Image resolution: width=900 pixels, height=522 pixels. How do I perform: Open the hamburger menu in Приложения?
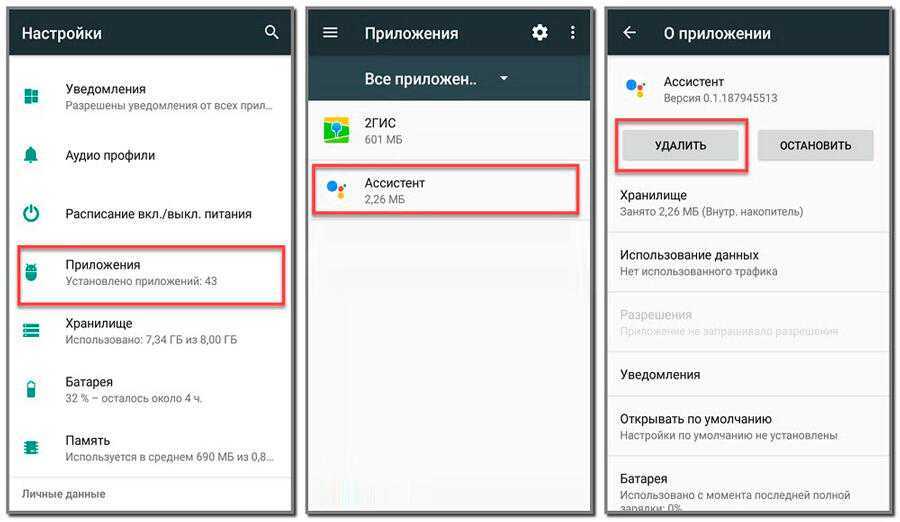pos(330,33)
